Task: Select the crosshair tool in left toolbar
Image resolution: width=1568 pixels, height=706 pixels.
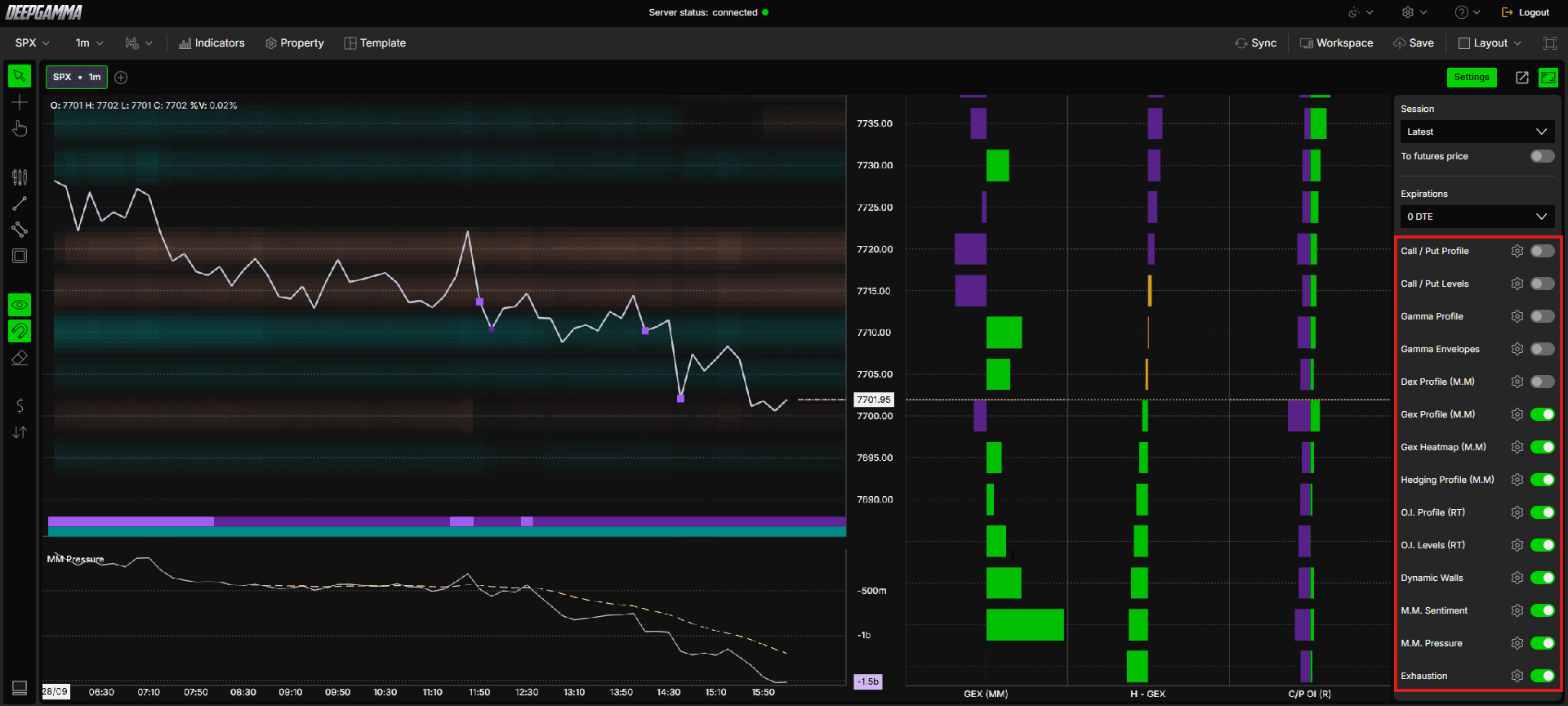Action: pyautogui.click(x=20, y=102)
